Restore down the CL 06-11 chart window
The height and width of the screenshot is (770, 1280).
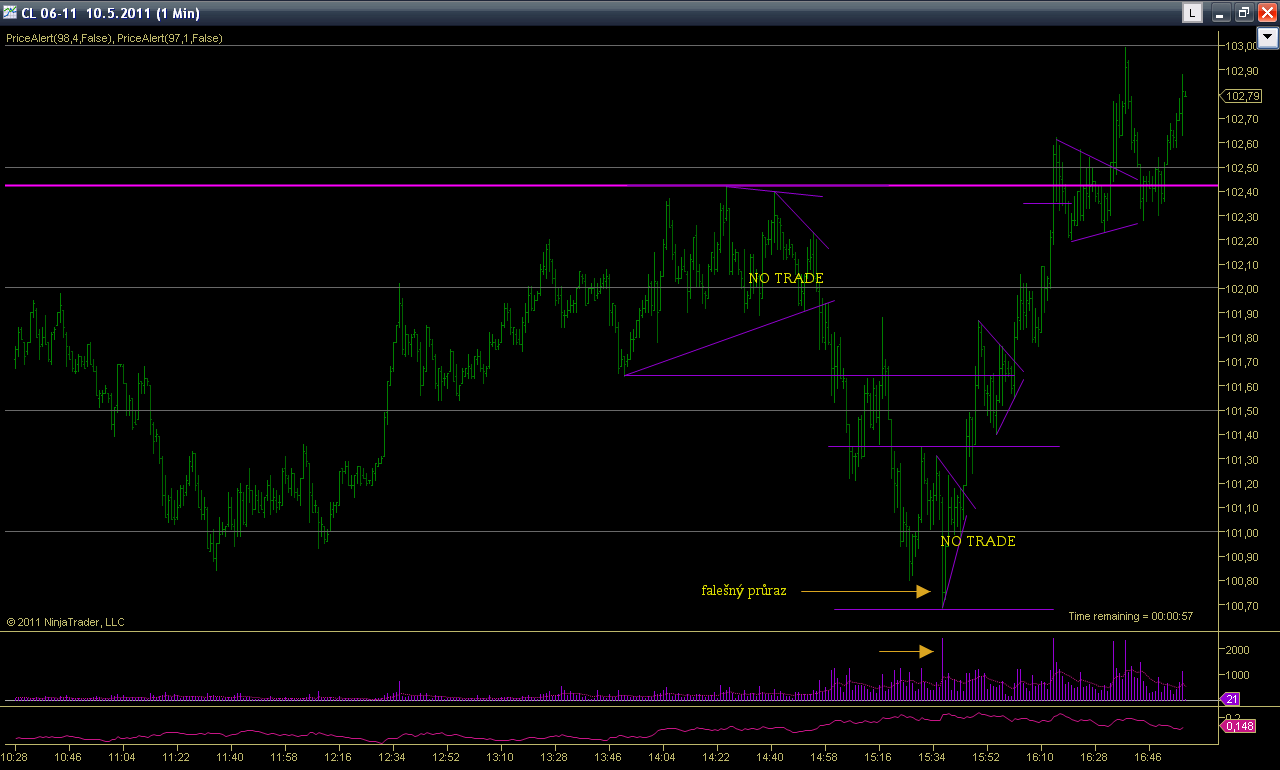click(1244, 13)
